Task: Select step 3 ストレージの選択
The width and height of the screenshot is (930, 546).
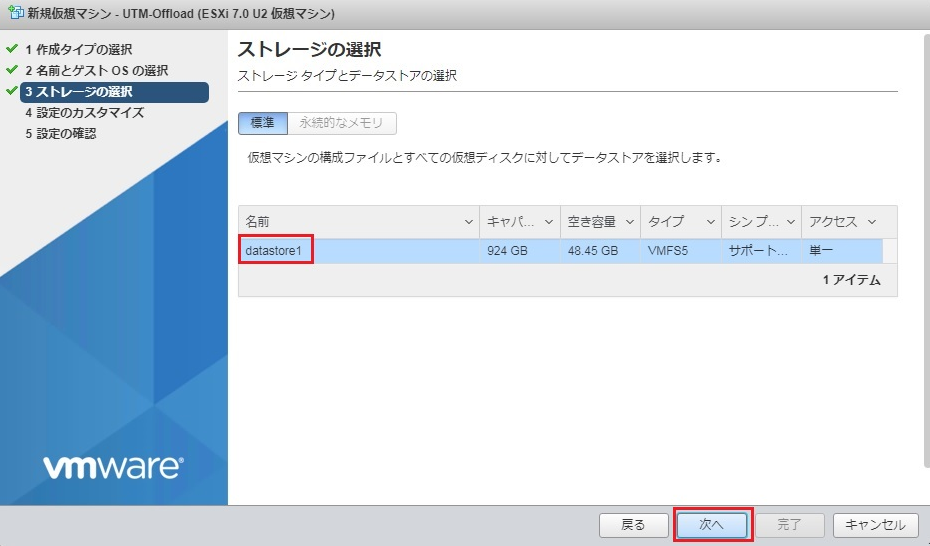Action: coord(84,92)
